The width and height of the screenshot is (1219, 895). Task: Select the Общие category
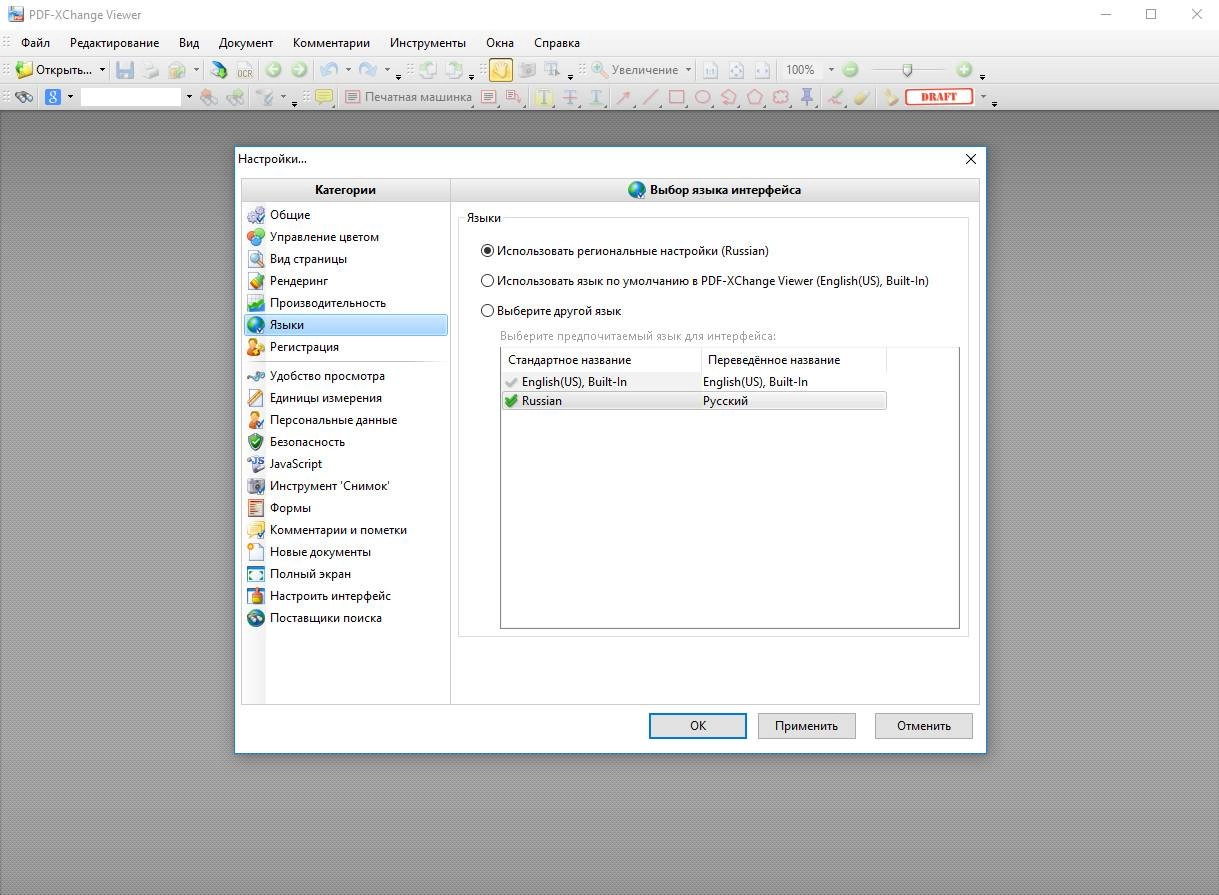click(x=346, y=215)
